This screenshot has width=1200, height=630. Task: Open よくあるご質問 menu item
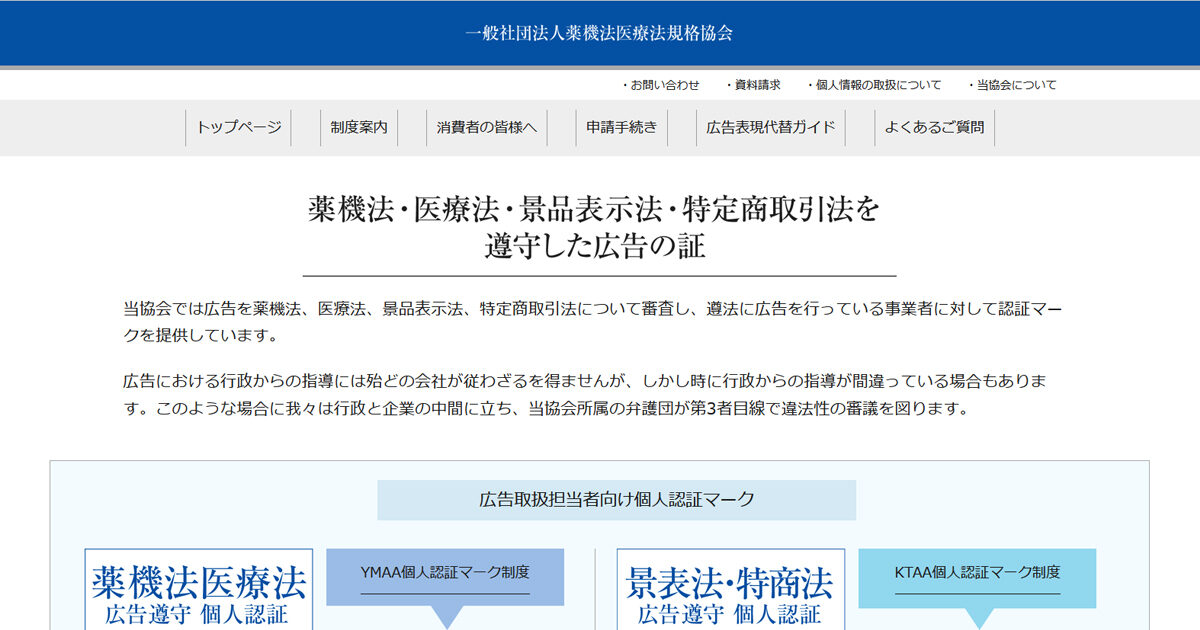(x=934, y=128)
